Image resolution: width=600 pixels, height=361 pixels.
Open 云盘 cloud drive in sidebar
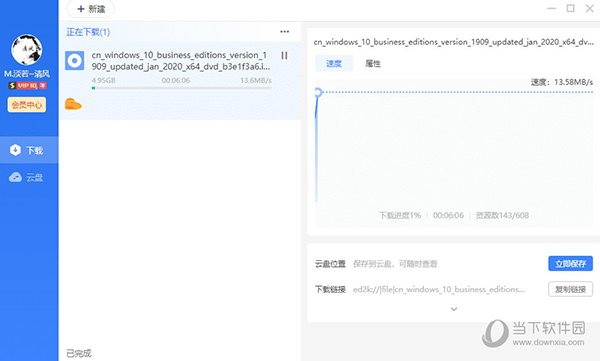click(x=29, y=177)
